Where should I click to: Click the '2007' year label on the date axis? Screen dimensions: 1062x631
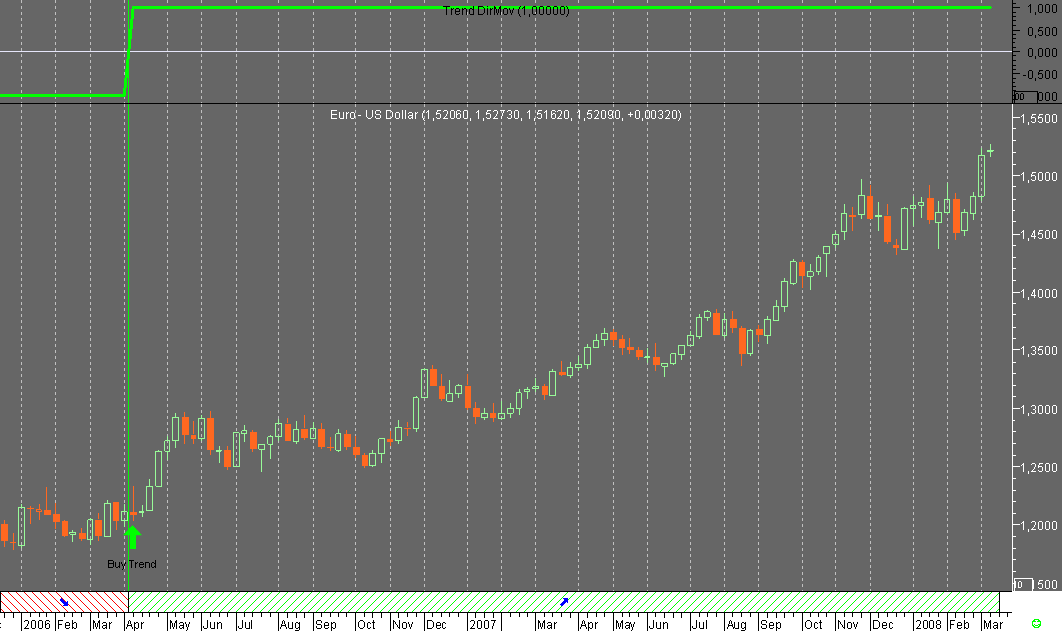pos(483,624)
